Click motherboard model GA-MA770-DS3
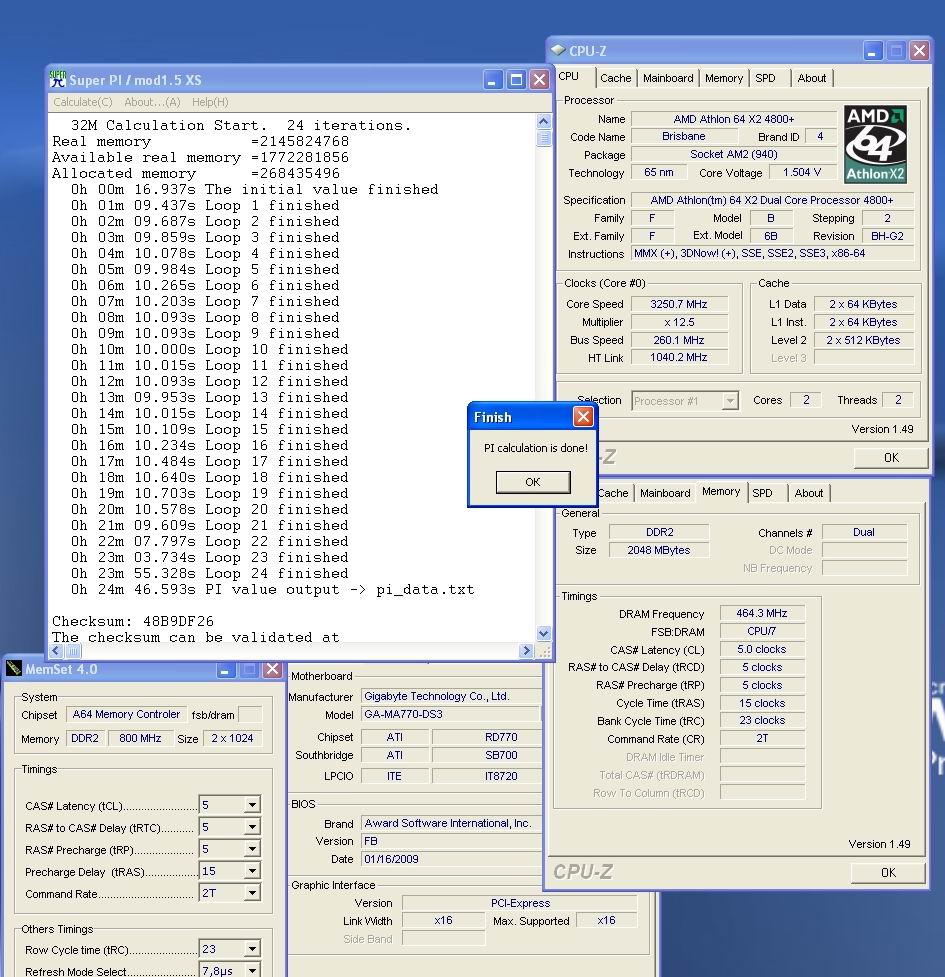The height and width of the screenshot is (977, 945). point(451,714)
